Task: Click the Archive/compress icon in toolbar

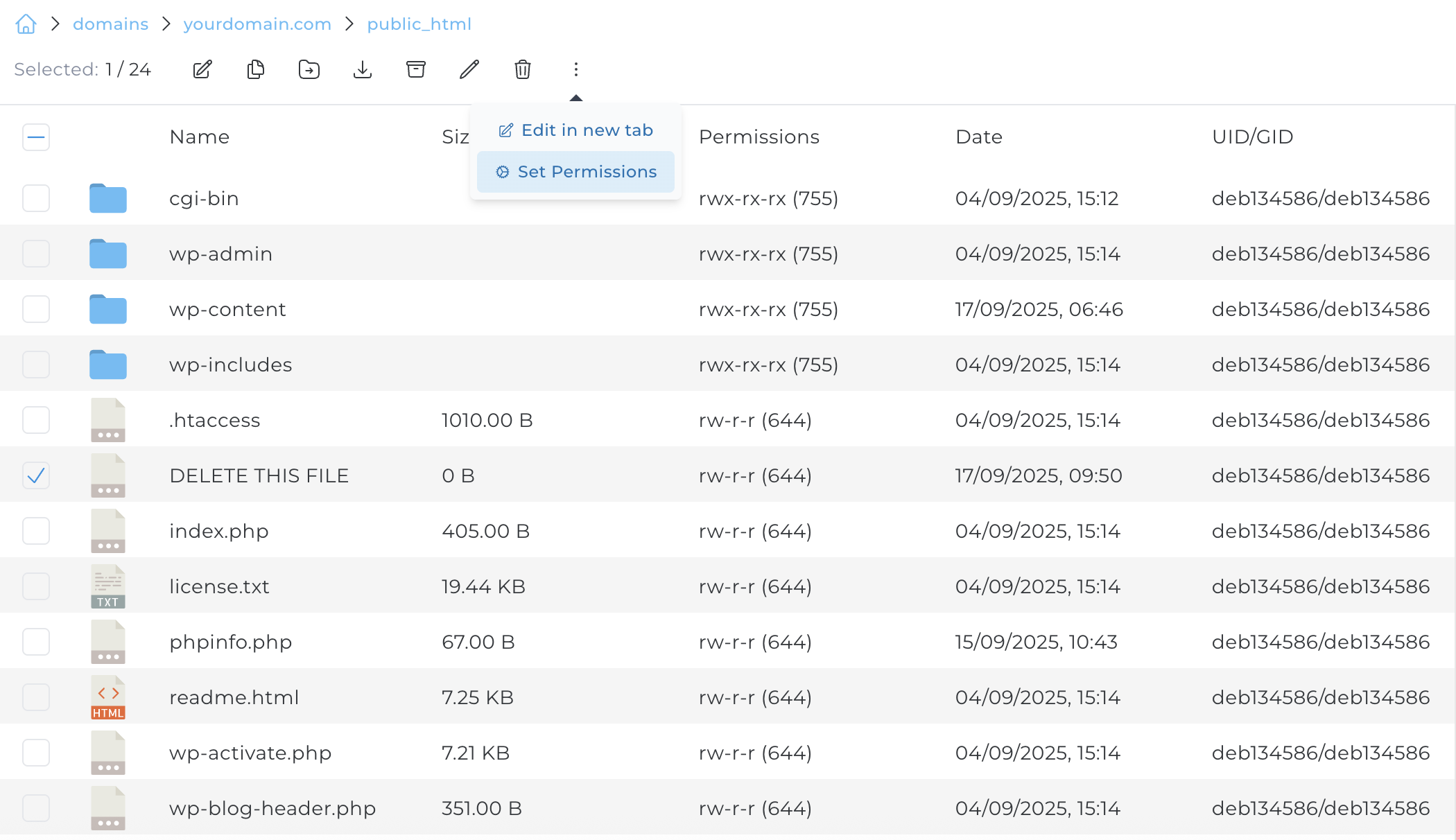Action: pyautogui.click(x=416, y=69)
